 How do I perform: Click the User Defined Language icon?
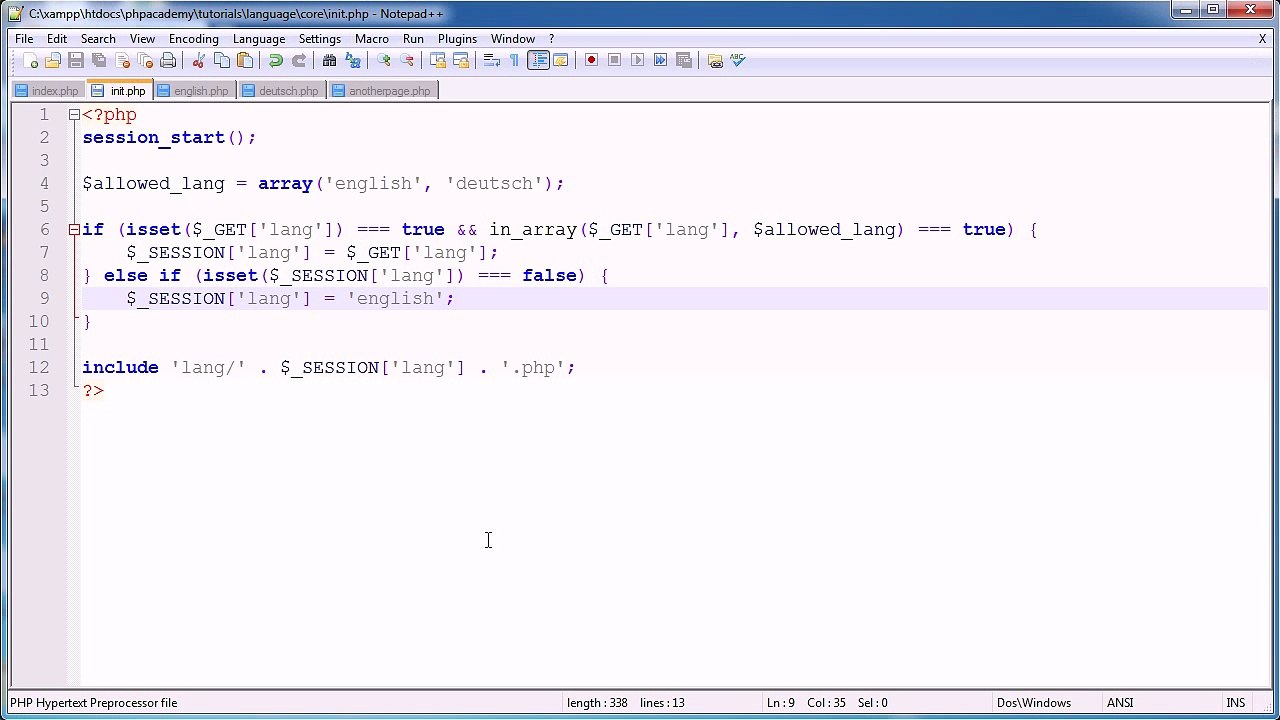click(x=560, y=61)
